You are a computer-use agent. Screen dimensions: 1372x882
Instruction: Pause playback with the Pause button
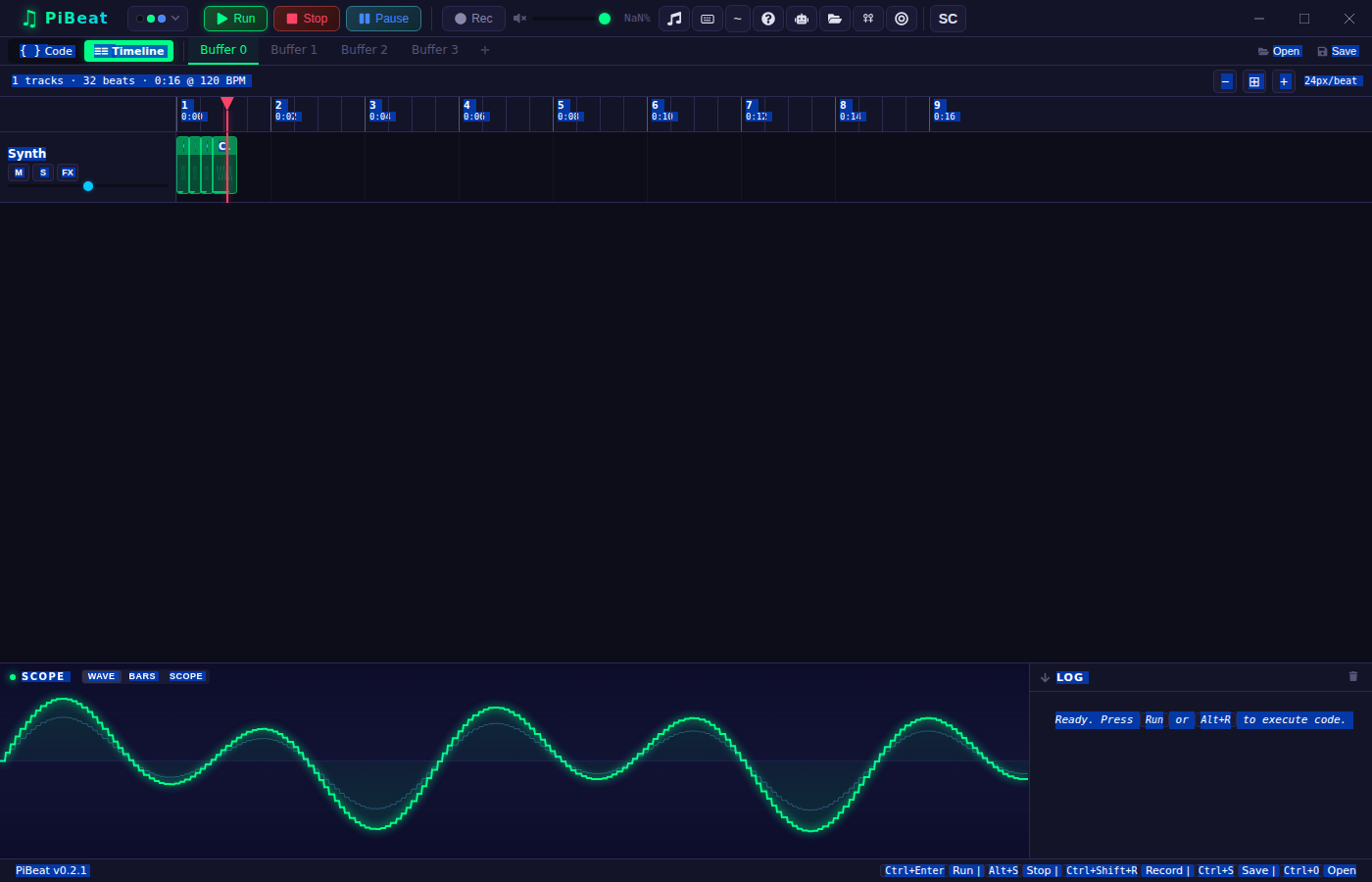coord(383,19)
